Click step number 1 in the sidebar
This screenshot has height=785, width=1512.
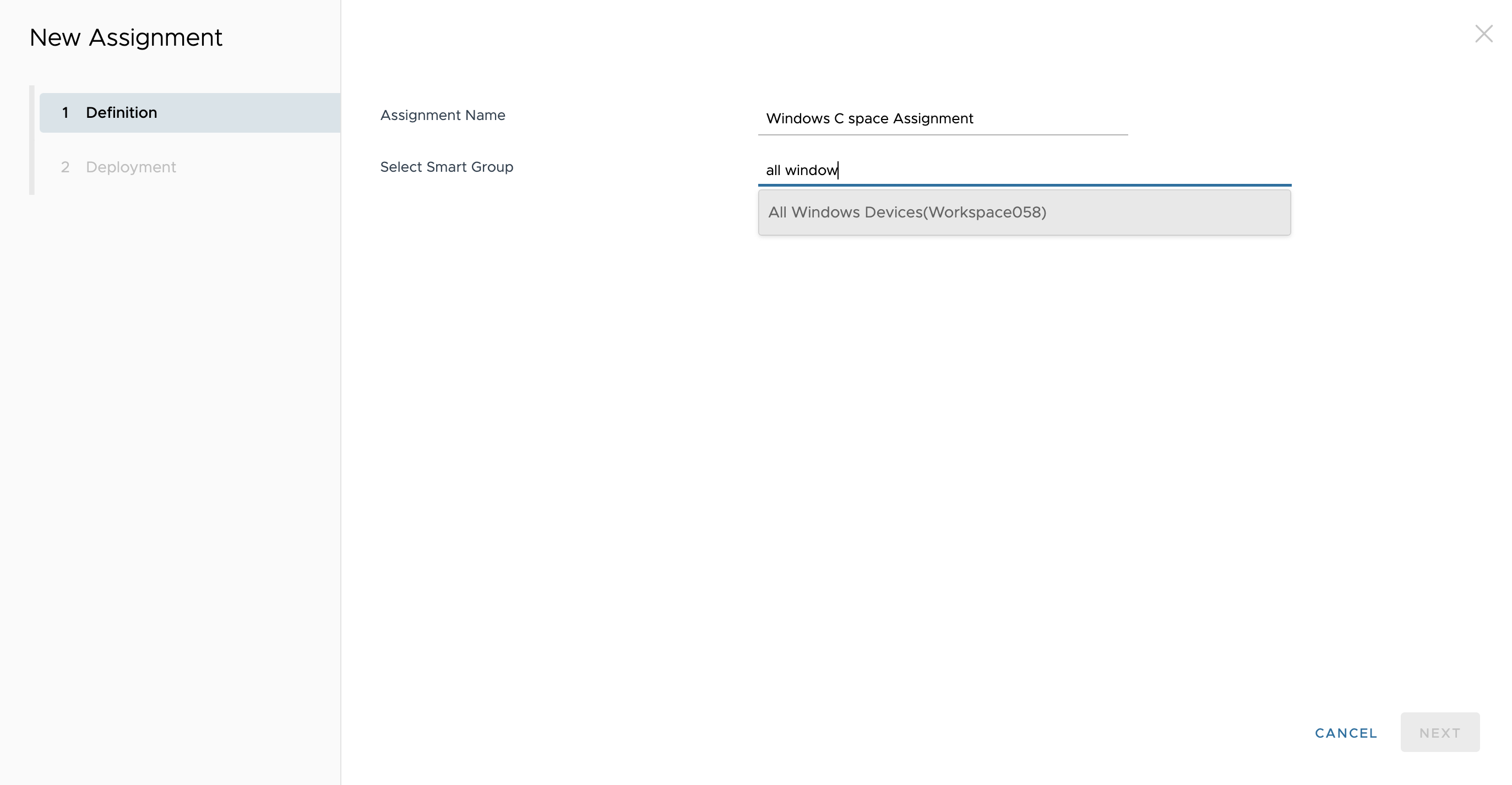click(66, 113)
